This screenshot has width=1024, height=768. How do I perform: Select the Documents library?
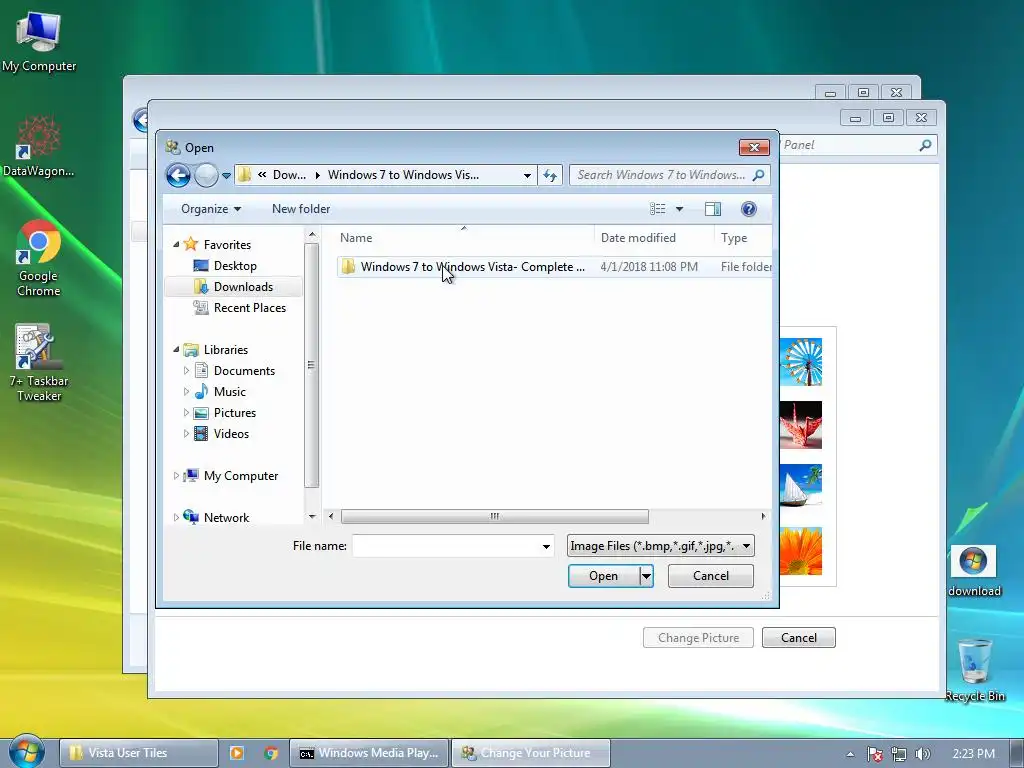pos(244,370)
